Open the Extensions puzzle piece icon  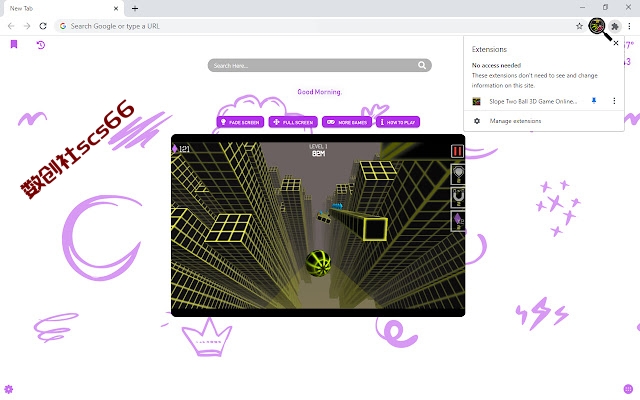[615, 27]
